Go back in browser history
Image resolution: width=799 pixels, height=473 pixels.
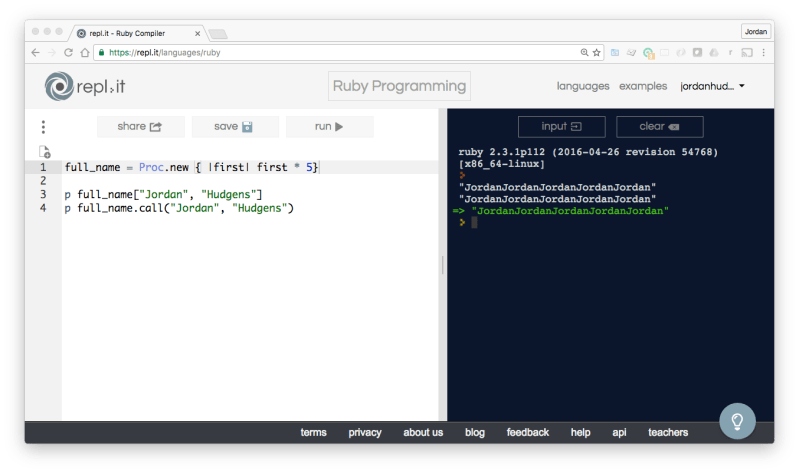35,52
